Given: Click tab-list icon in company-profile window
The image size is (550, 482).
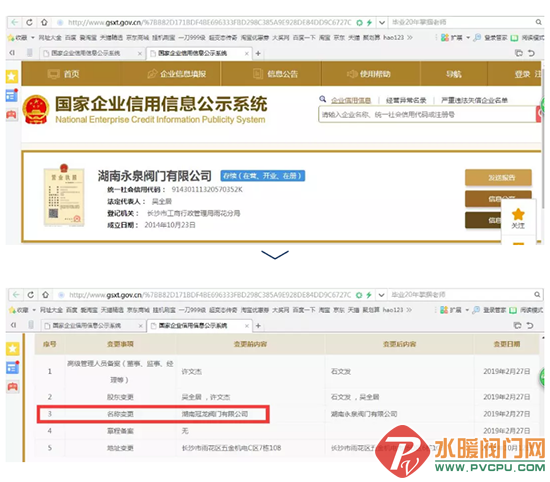Looking at the screenshot, I should click(519, 53).
